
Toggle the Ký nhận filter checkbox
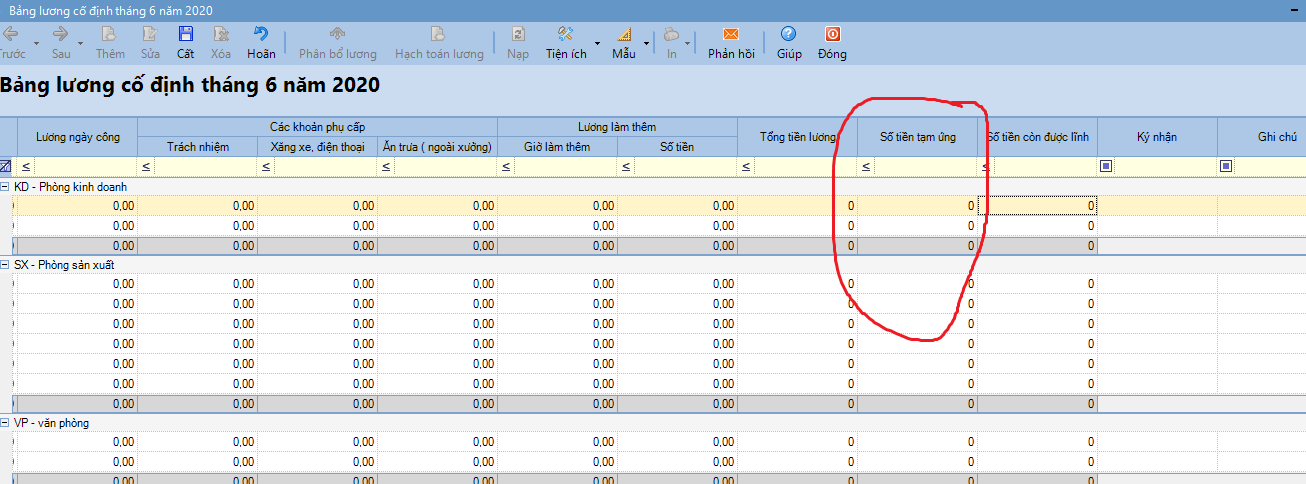pyautogui.click(x=1106, y=166)
